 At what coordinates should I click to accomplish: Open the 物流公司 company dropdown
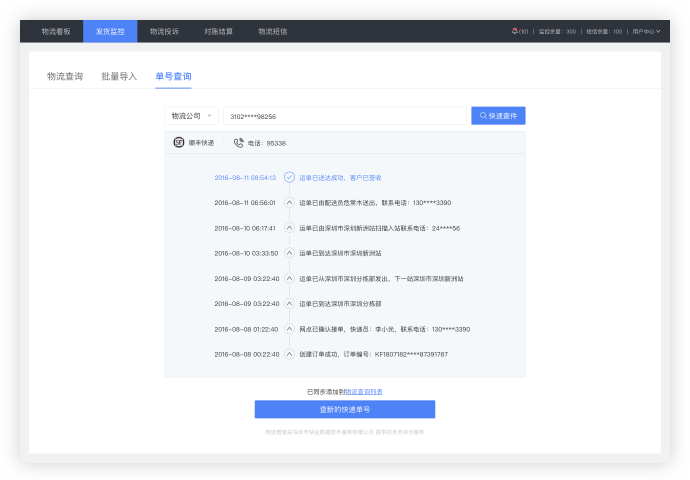pos(191,116)
